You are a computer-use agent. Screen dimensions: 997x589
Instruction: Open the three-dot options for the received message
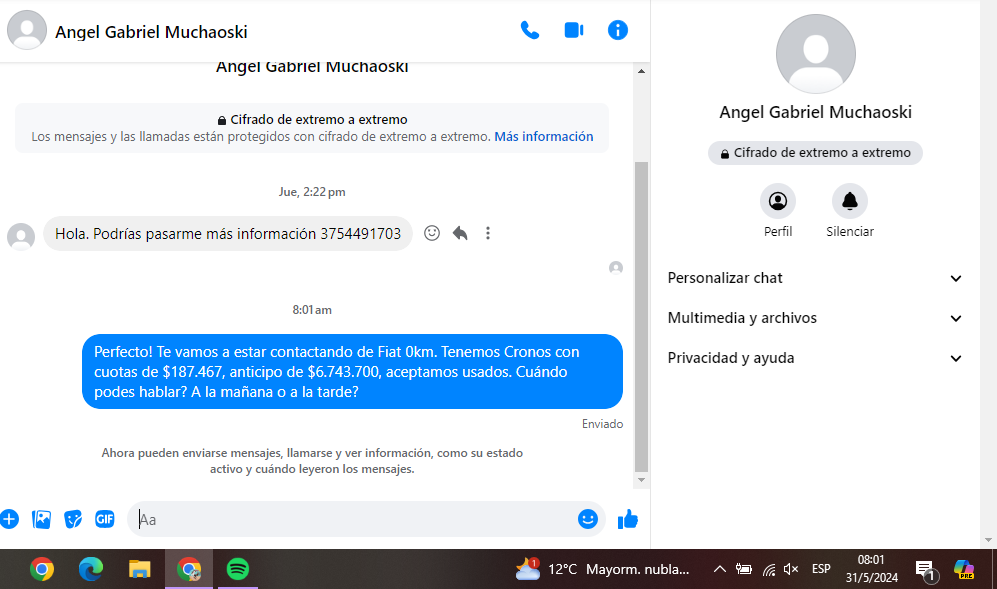click(488, 233)
